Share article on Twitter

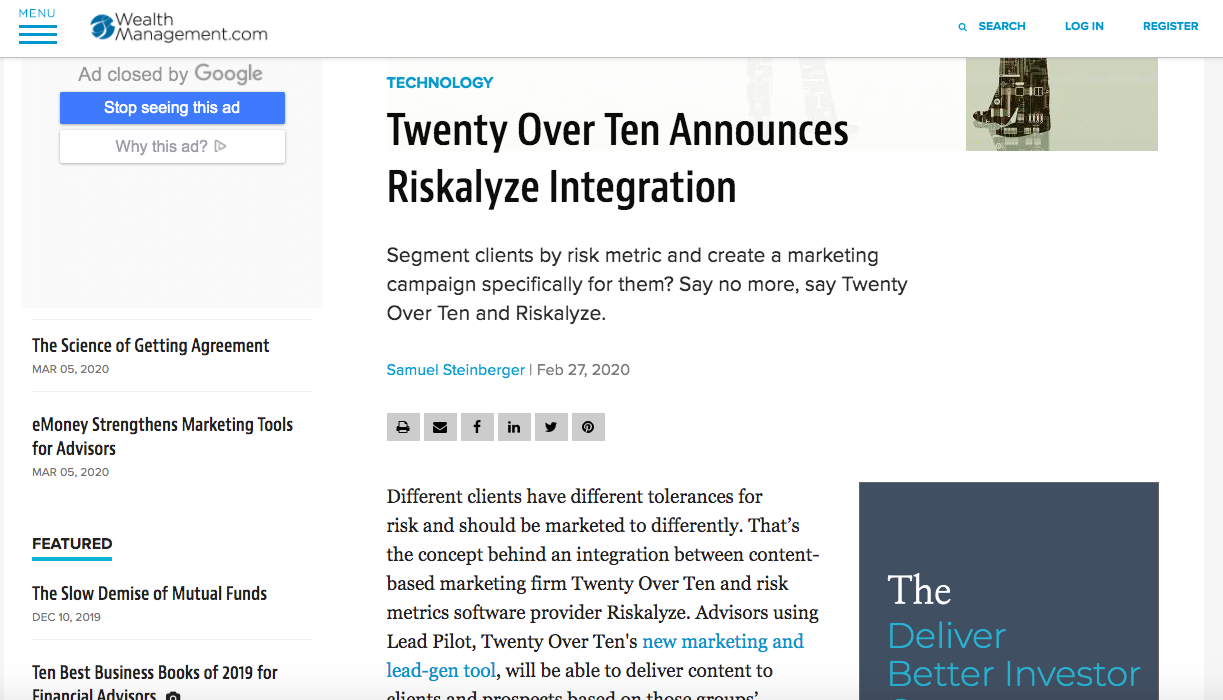pos(551,427)
